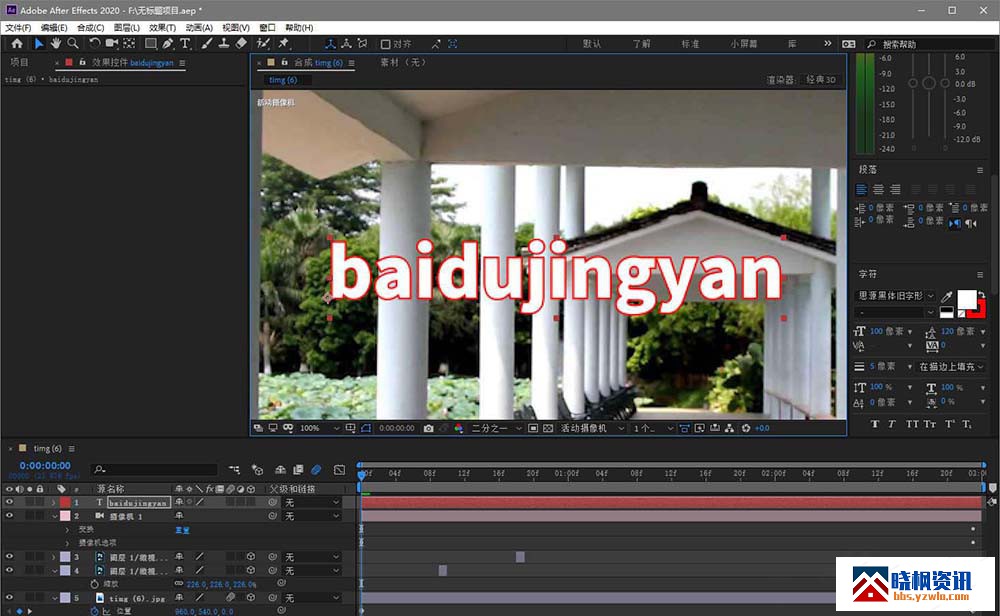Switch to the 默认 workspace

592,44
